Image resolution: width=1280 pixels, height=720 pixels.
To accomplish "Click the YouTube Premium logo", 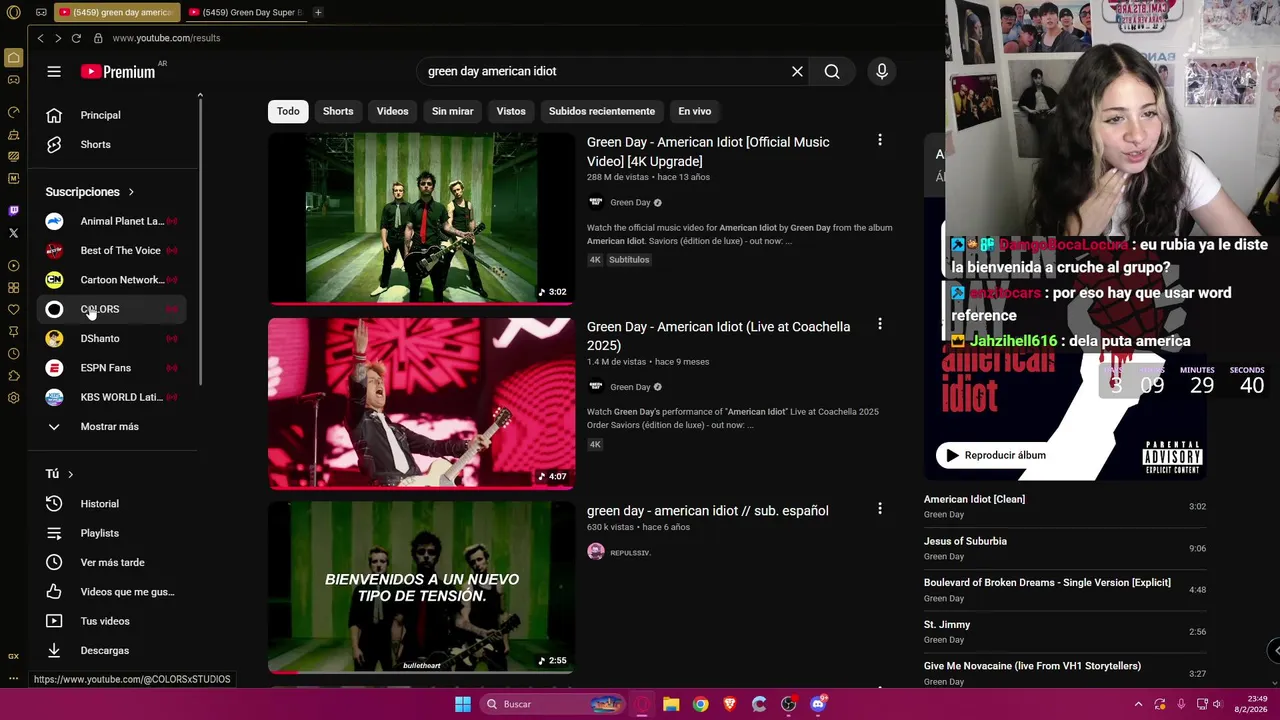I will [x=118, y=71].
